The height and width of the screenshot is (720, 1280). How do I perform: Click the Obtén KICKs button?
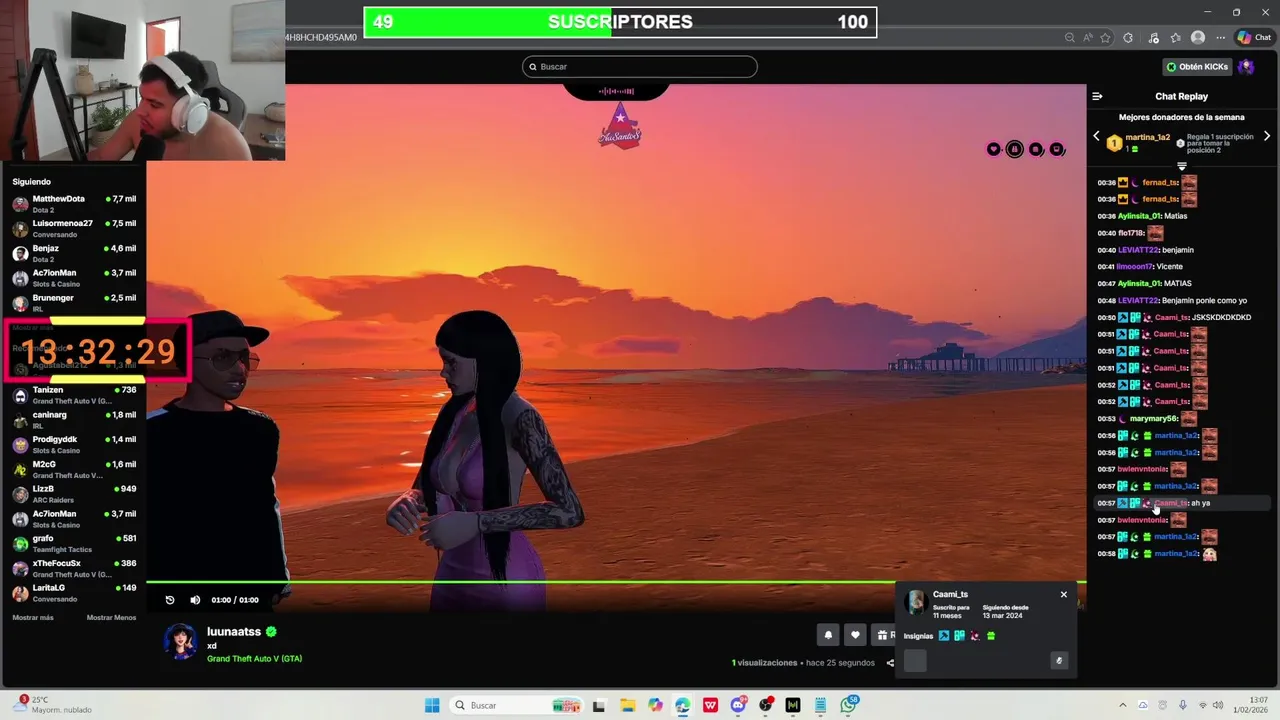[x=1197, y=67]
